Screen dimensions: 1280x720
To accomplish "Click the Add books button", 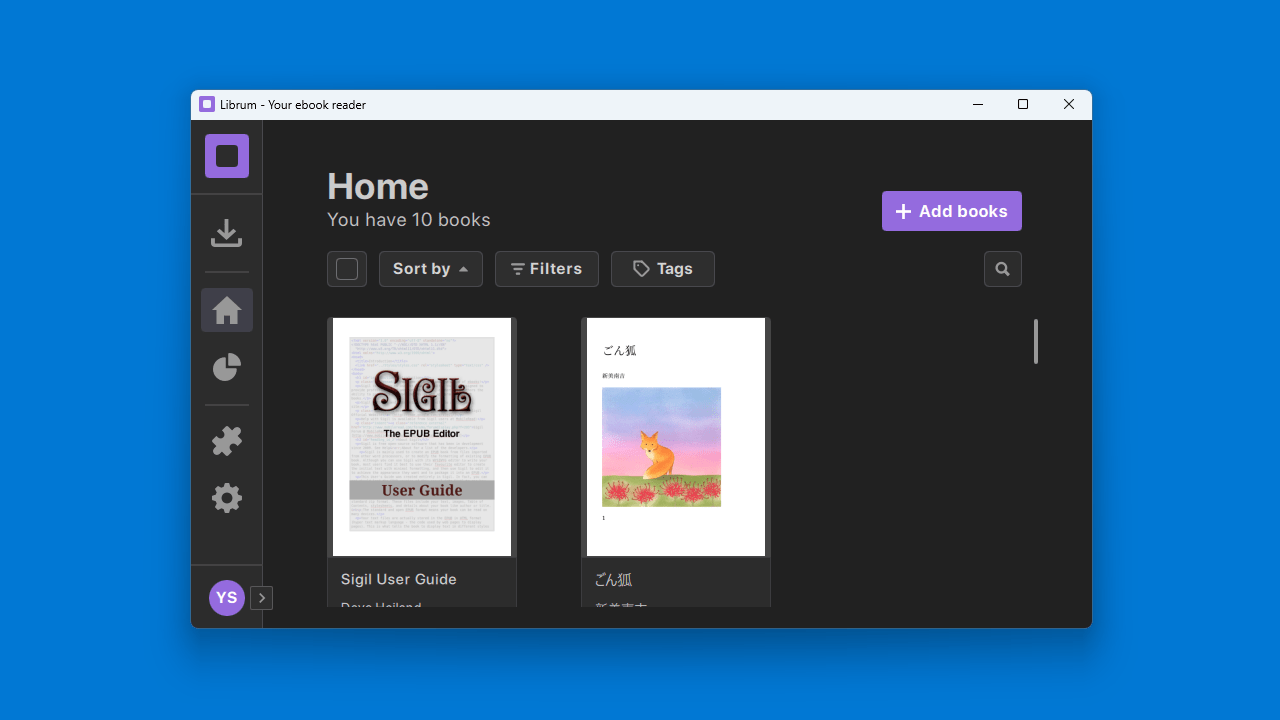I will click(x=952, y=211).
